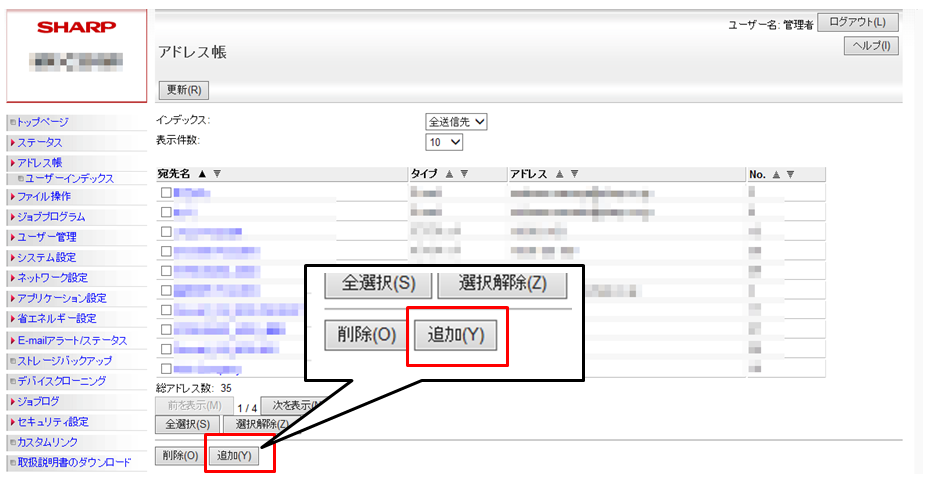Screen dimensions: 926x484
Task: Open ネットワーク設定 from the side menu
Action: pos(52,277)
